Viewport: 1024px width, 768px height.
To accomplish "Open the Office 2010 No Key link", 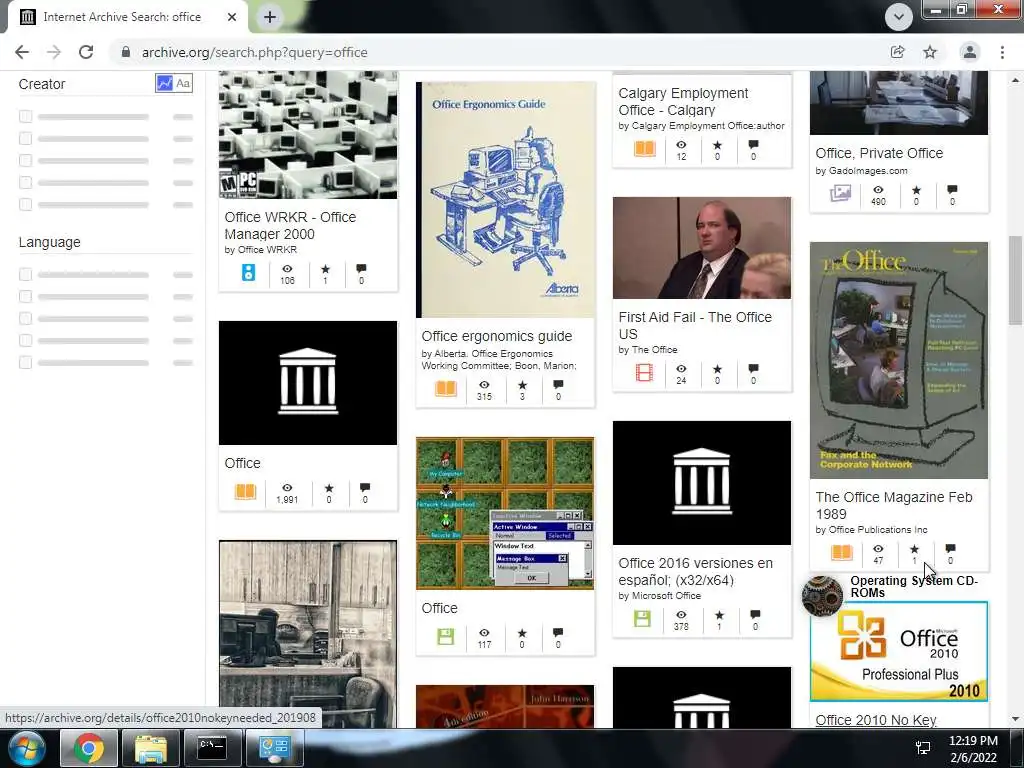I will 876,720.
